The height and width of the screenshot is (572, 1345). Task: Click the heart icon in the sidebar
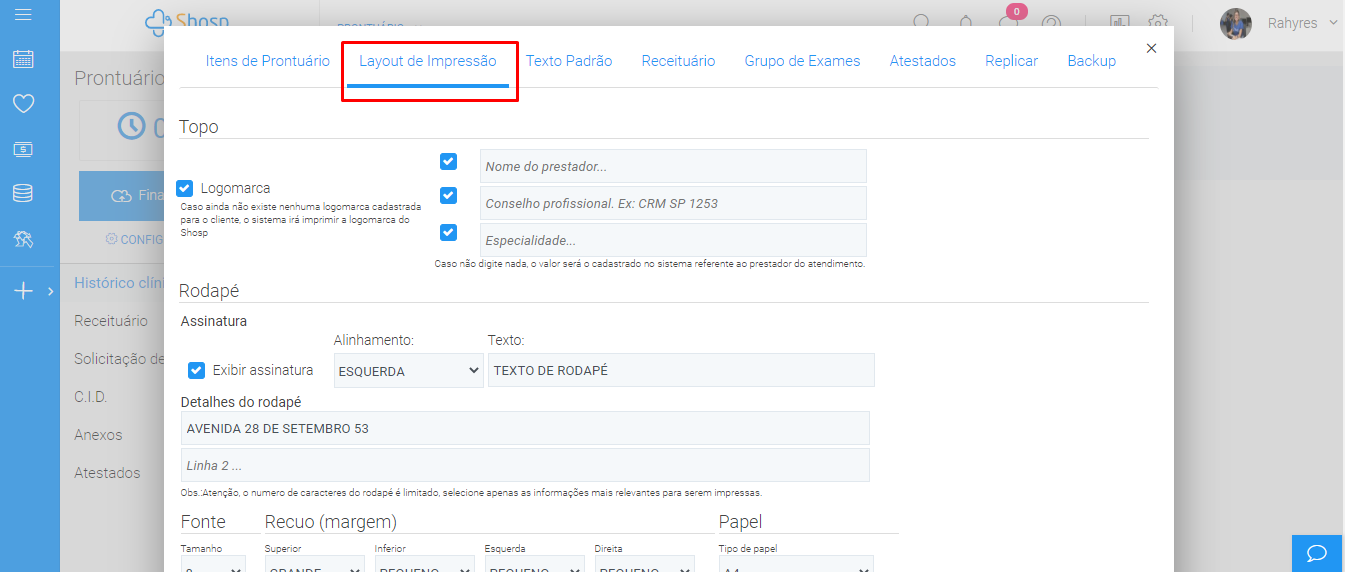point(23,103)
